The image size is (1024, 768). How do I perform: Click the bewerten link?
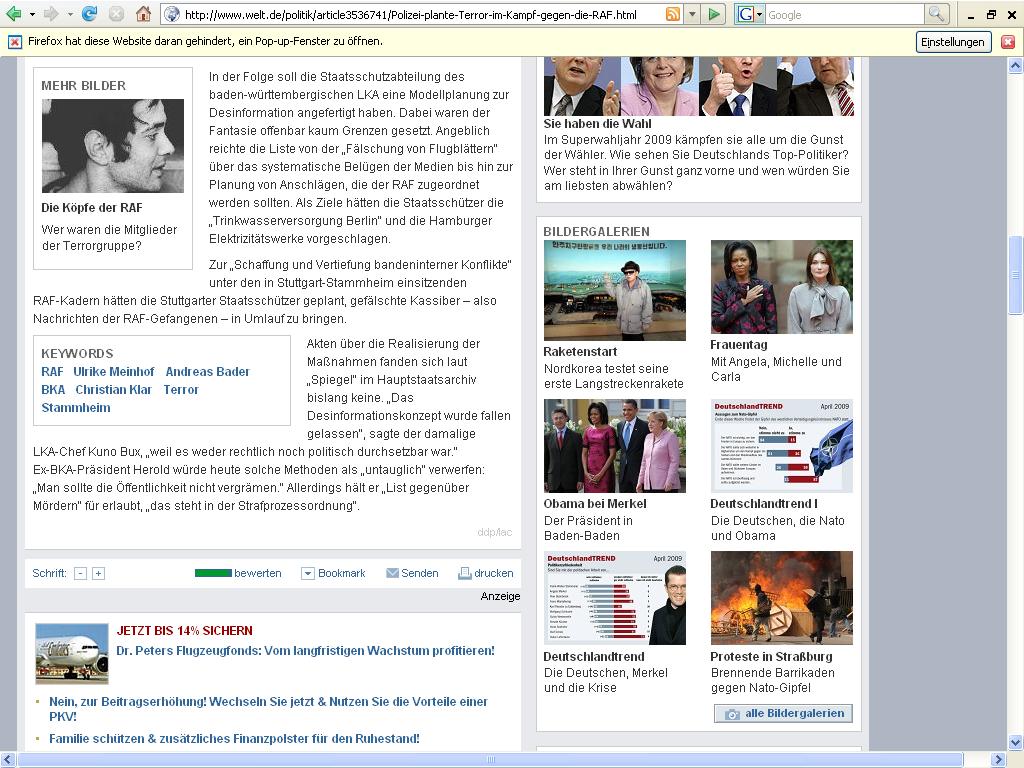[x=258, y=573]
